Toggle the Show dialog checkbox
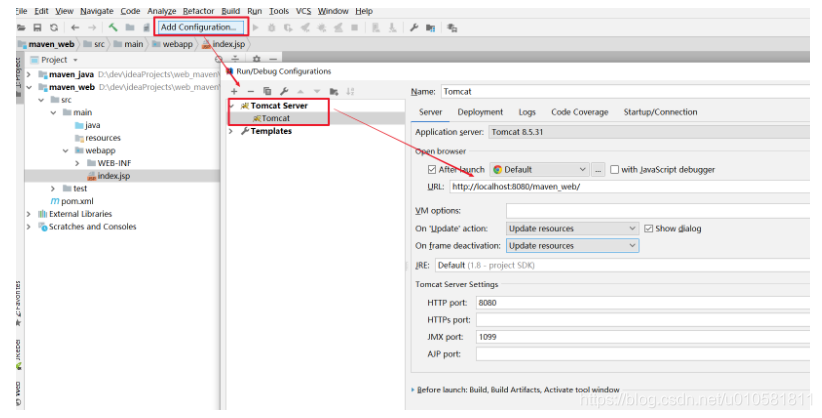Screen dimensions: 822x418 click(648, 228)
